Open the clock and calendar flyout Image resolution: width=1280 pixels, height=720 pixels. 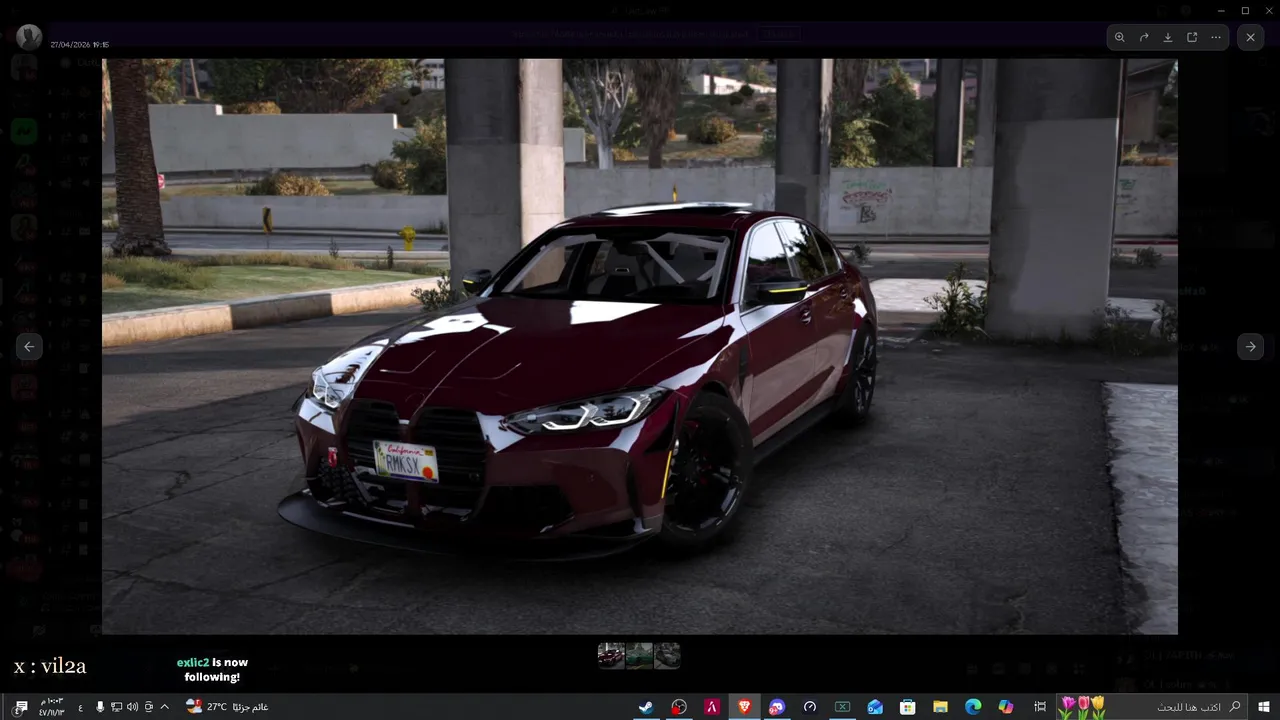pos(52,707)
